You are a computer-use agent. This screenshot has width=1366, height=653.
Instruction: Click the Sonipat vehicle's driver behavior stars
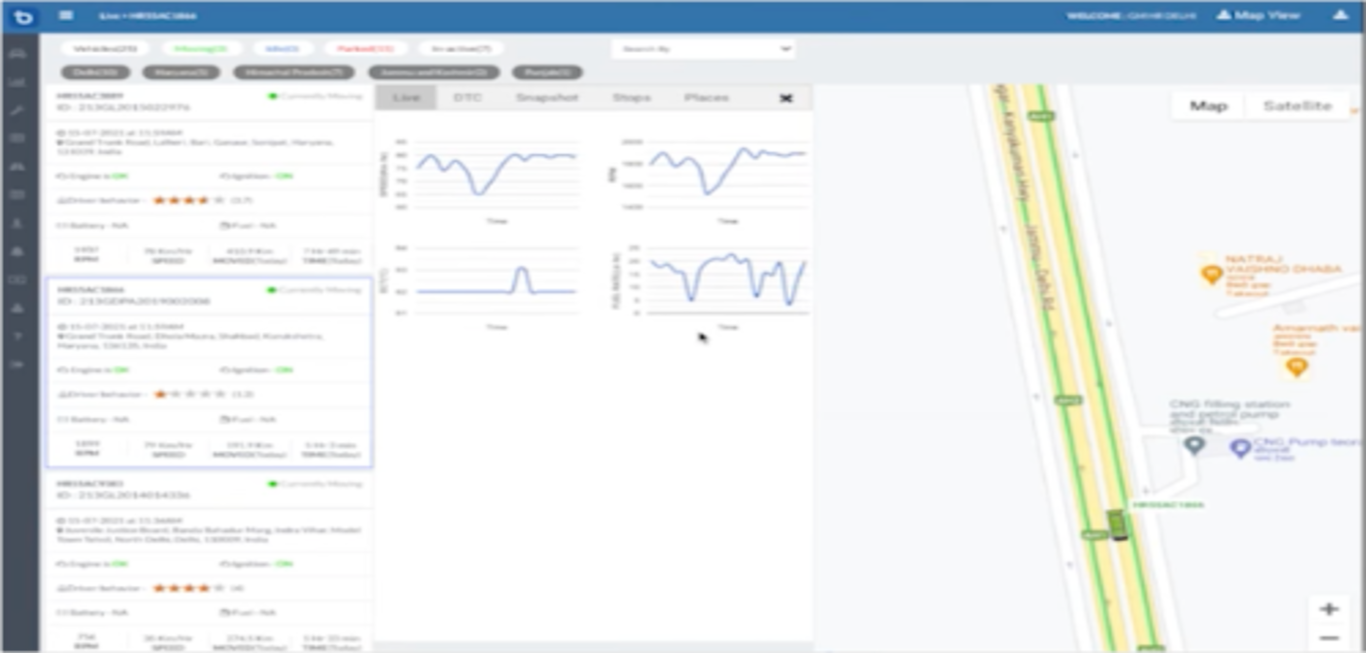(x=189, y=200)
